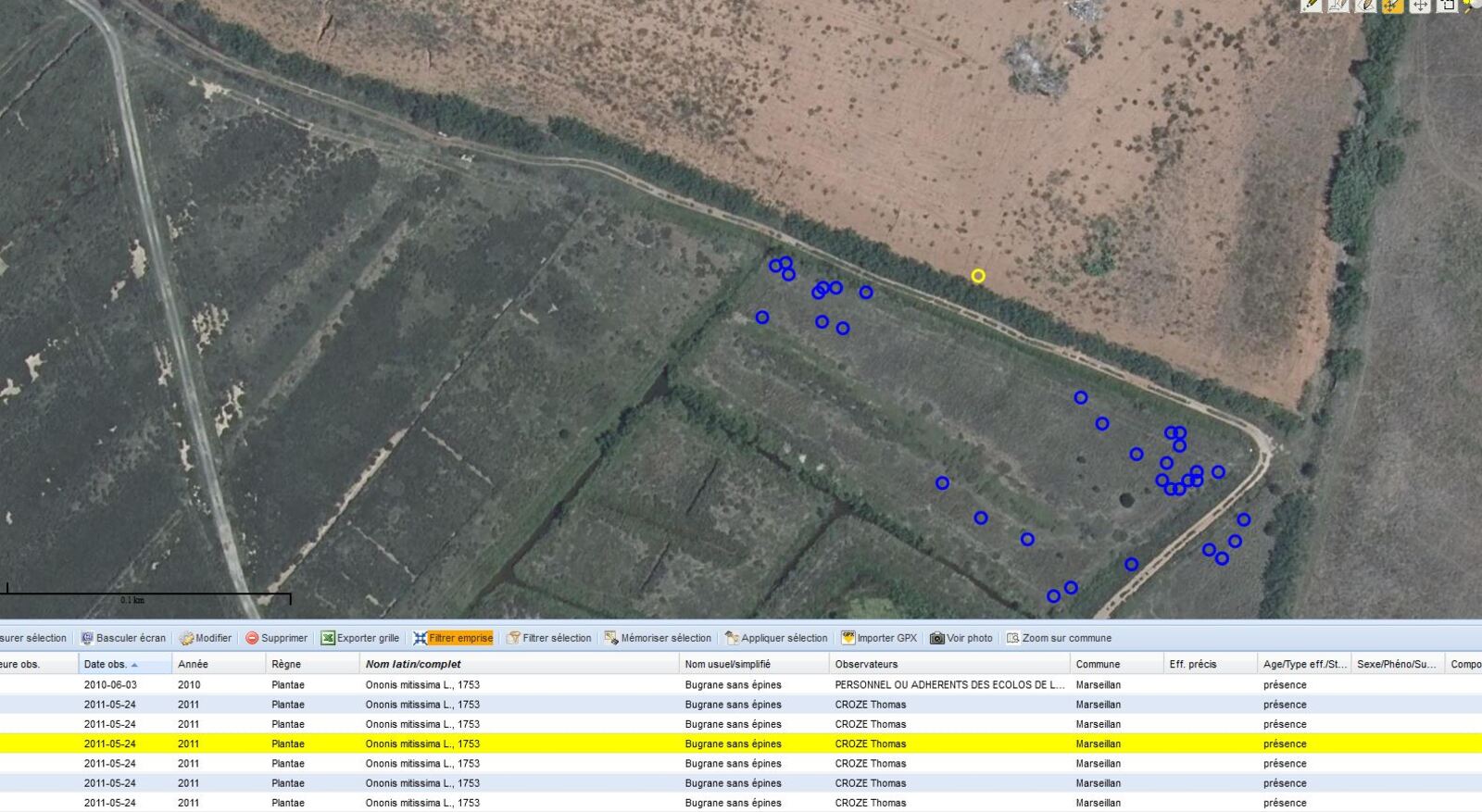
Task: Toggle the Filtrer sélection filter
Action: coord(548,638)
